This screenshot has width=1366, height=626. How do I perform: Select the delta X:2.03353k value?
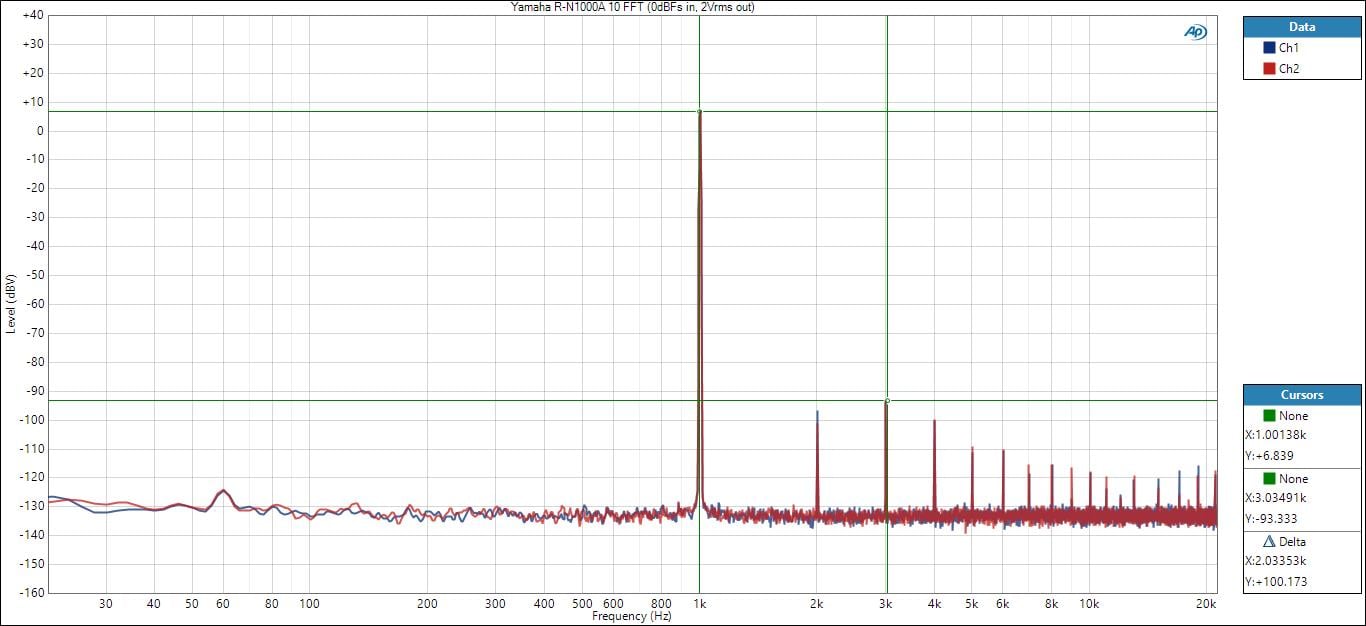pyautogui.click(x=1276, y=561)
